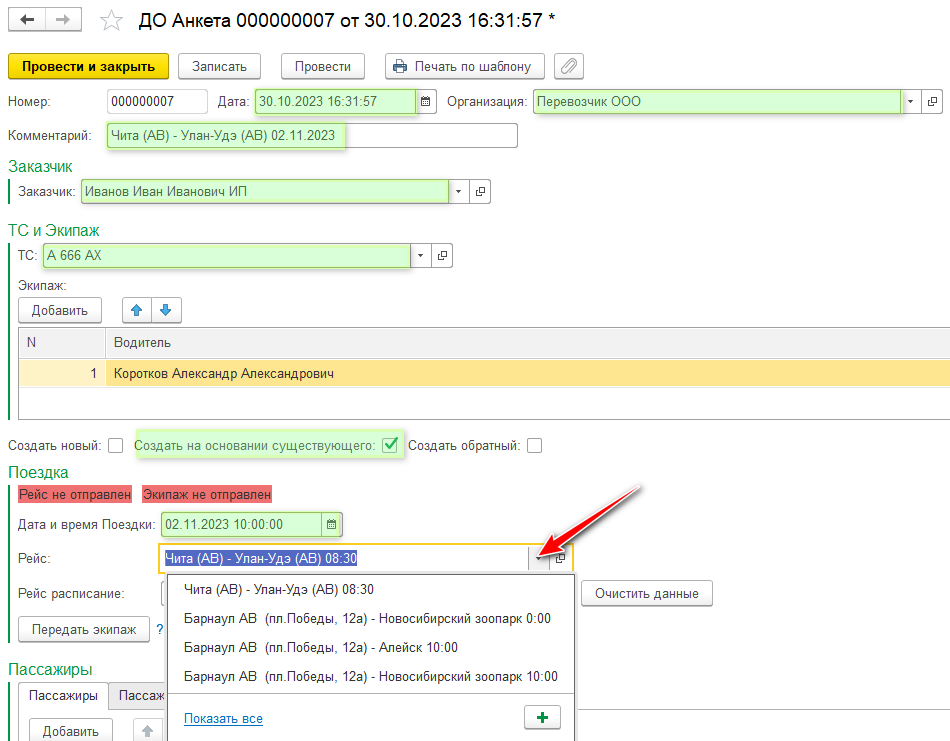Screen dimensions: 950x741
Task: Click the back navigation arrow
Action: [27, 20]
